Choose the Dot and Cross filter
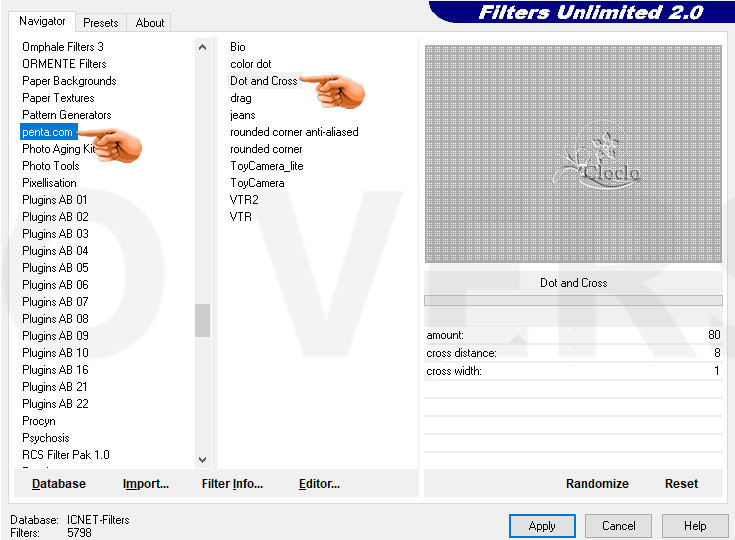 263,81
